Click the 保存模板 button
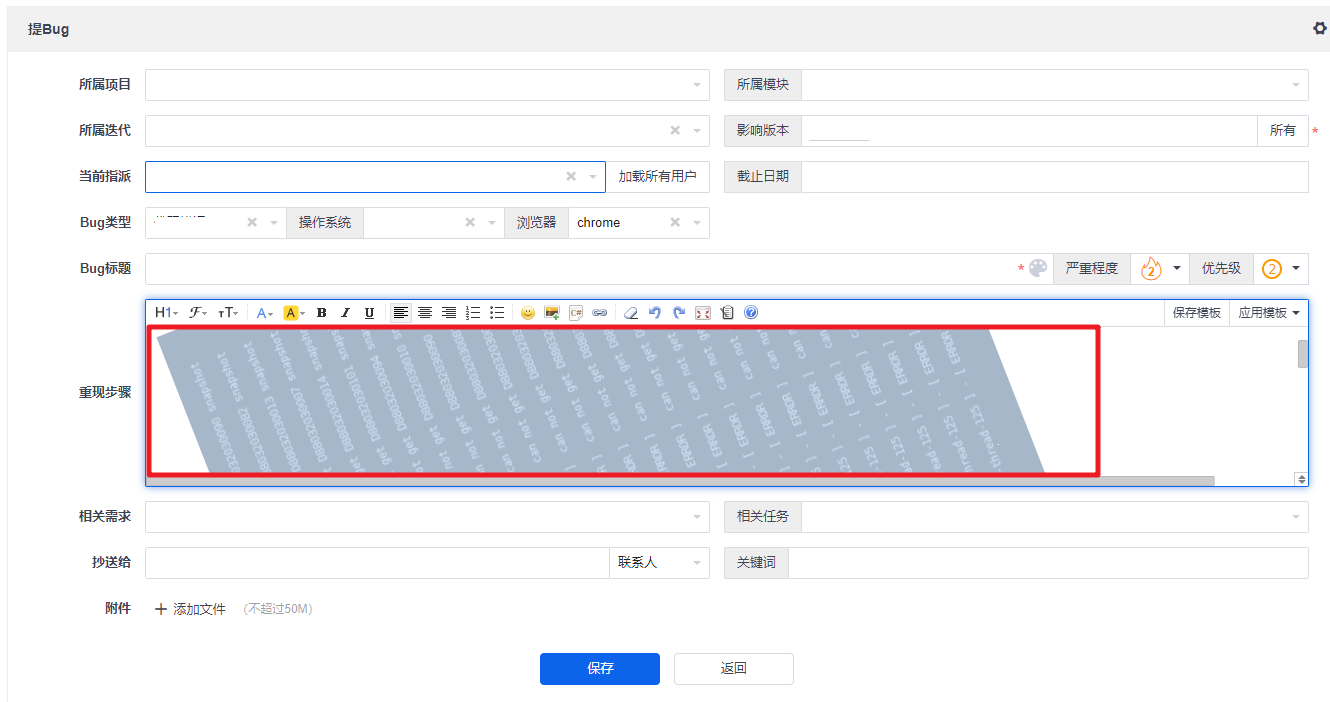Viewport: 1330px width, 702px height. [x=1196, y=313]
